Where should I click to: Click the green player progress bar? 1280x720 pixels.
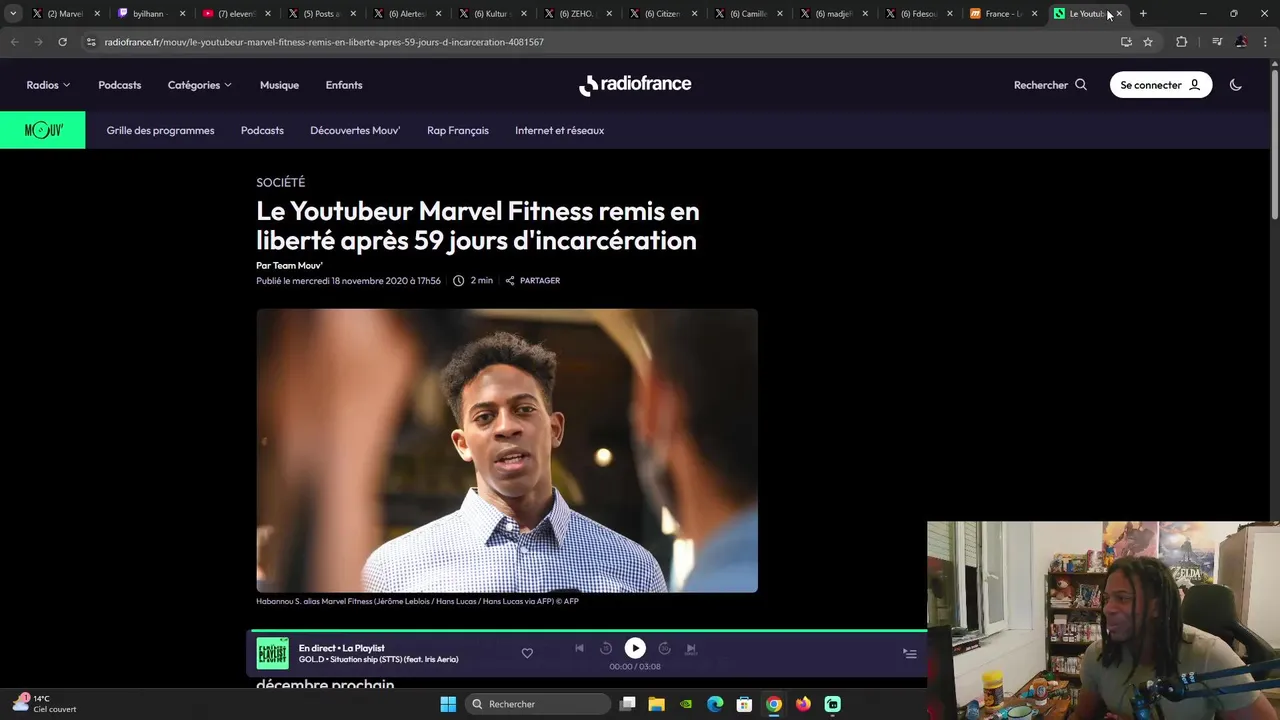590,631
